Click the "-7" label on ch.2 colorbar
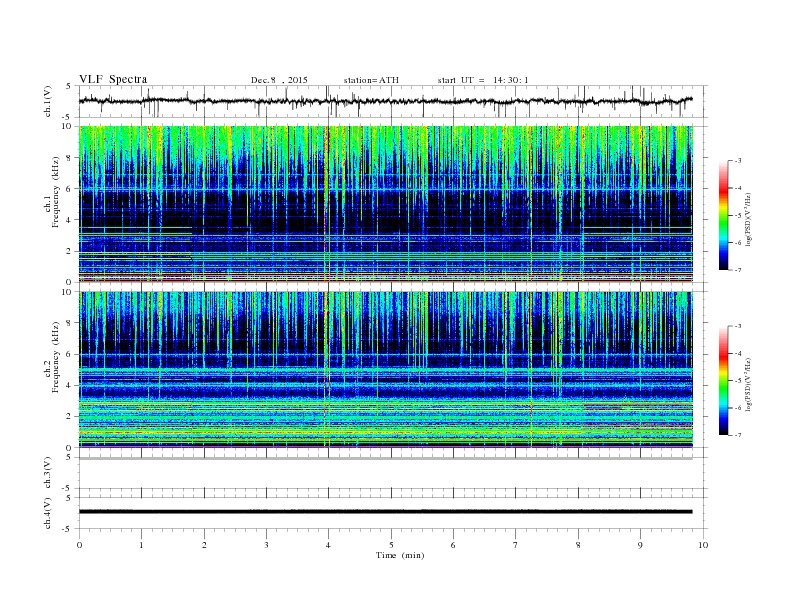792x612 pixels. point(737,435)
